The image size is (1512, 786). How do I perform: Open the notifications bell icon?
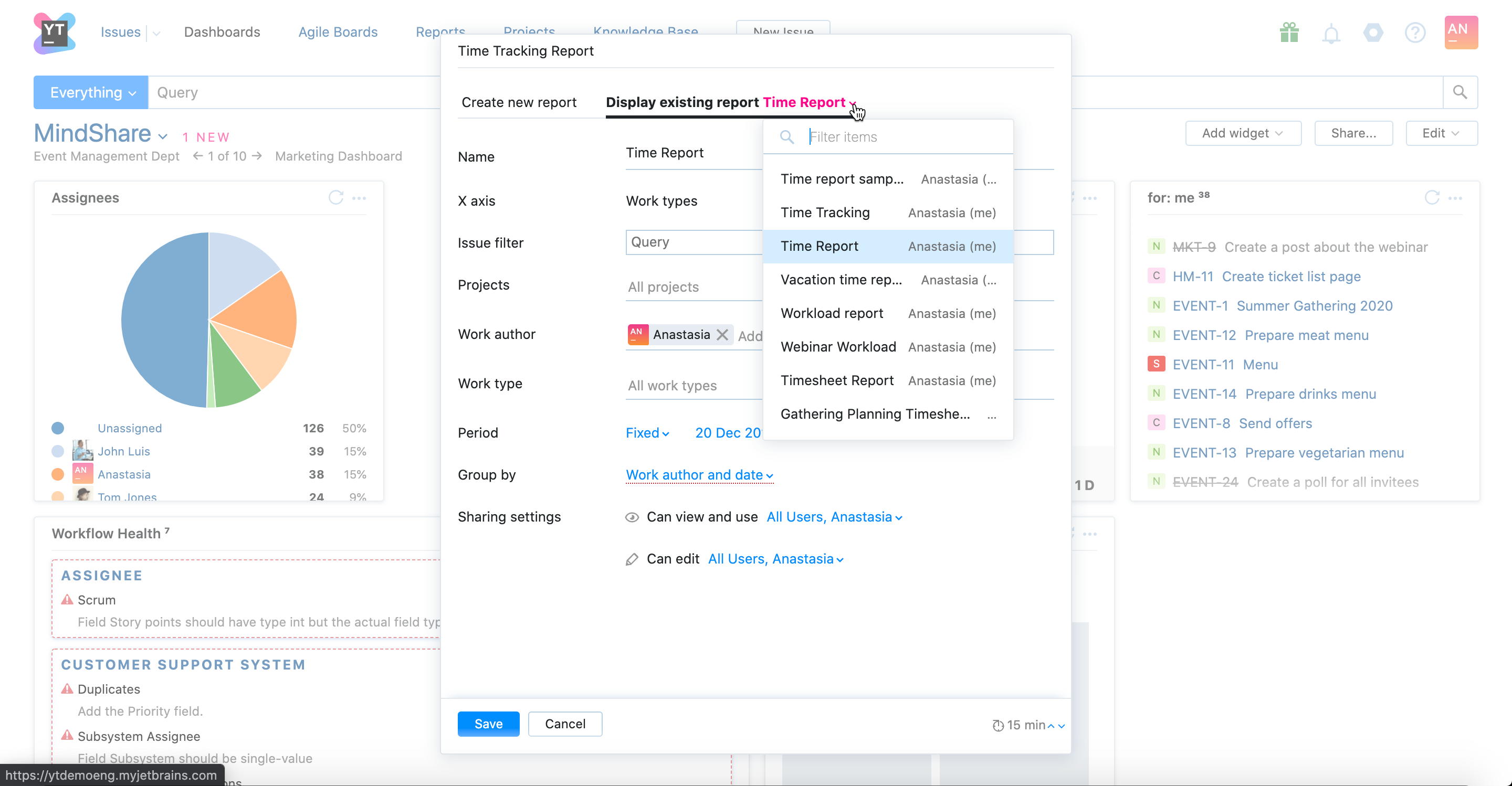1331,34
